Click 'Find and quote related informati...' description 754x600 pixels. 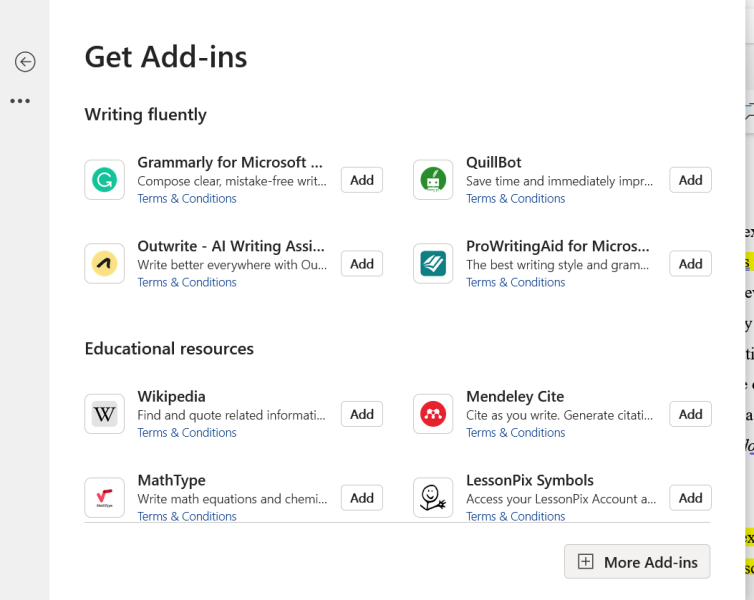[x=231, y=415]
